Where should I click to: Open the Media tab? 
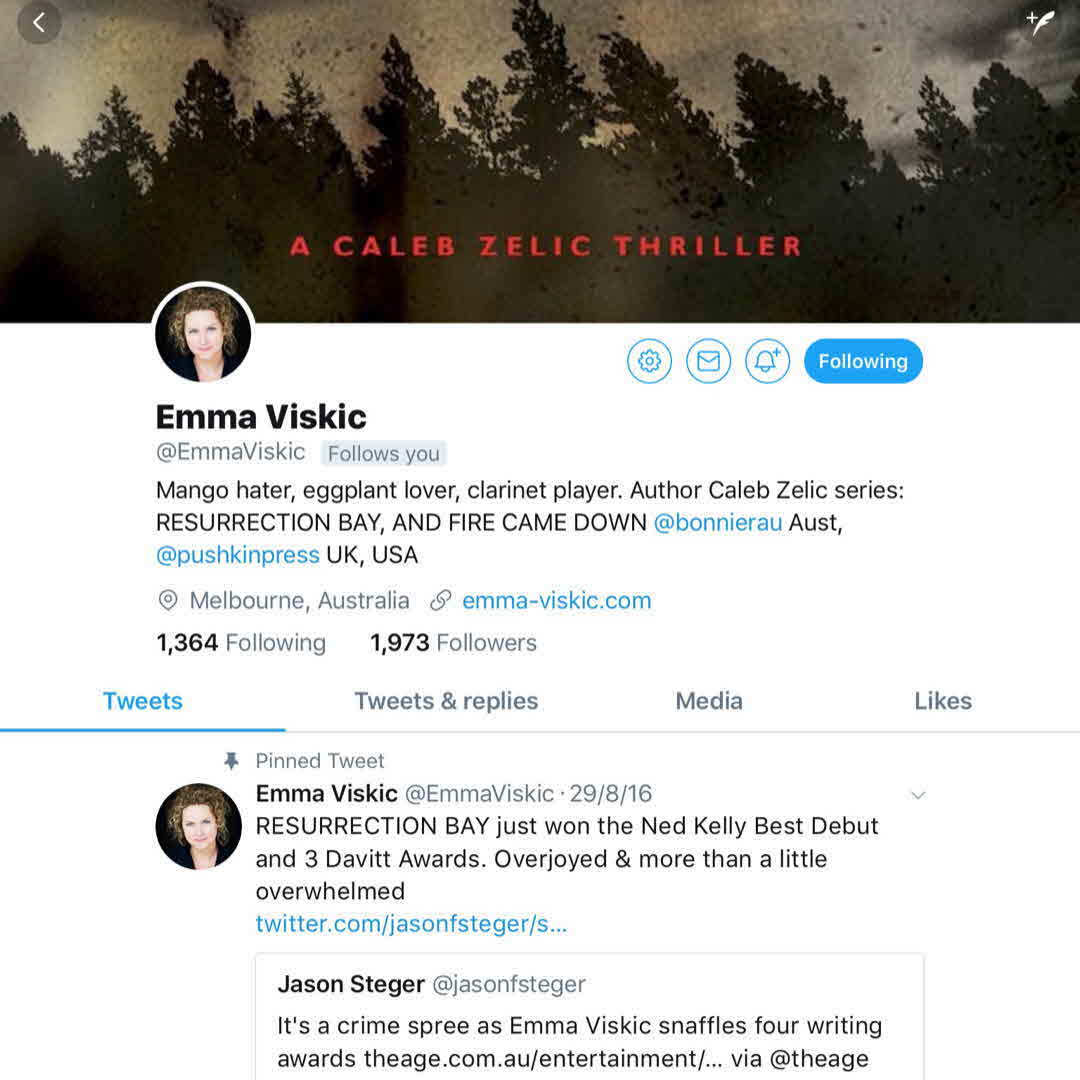click(709, 701)
